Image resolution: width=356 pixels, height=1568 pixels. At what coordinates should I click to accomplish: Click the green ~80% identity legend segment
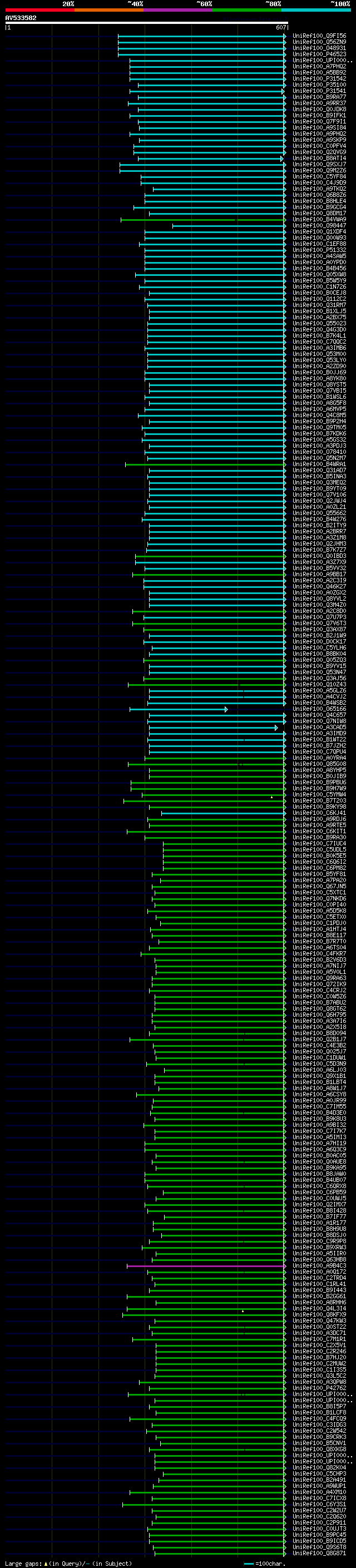point(247,10)
